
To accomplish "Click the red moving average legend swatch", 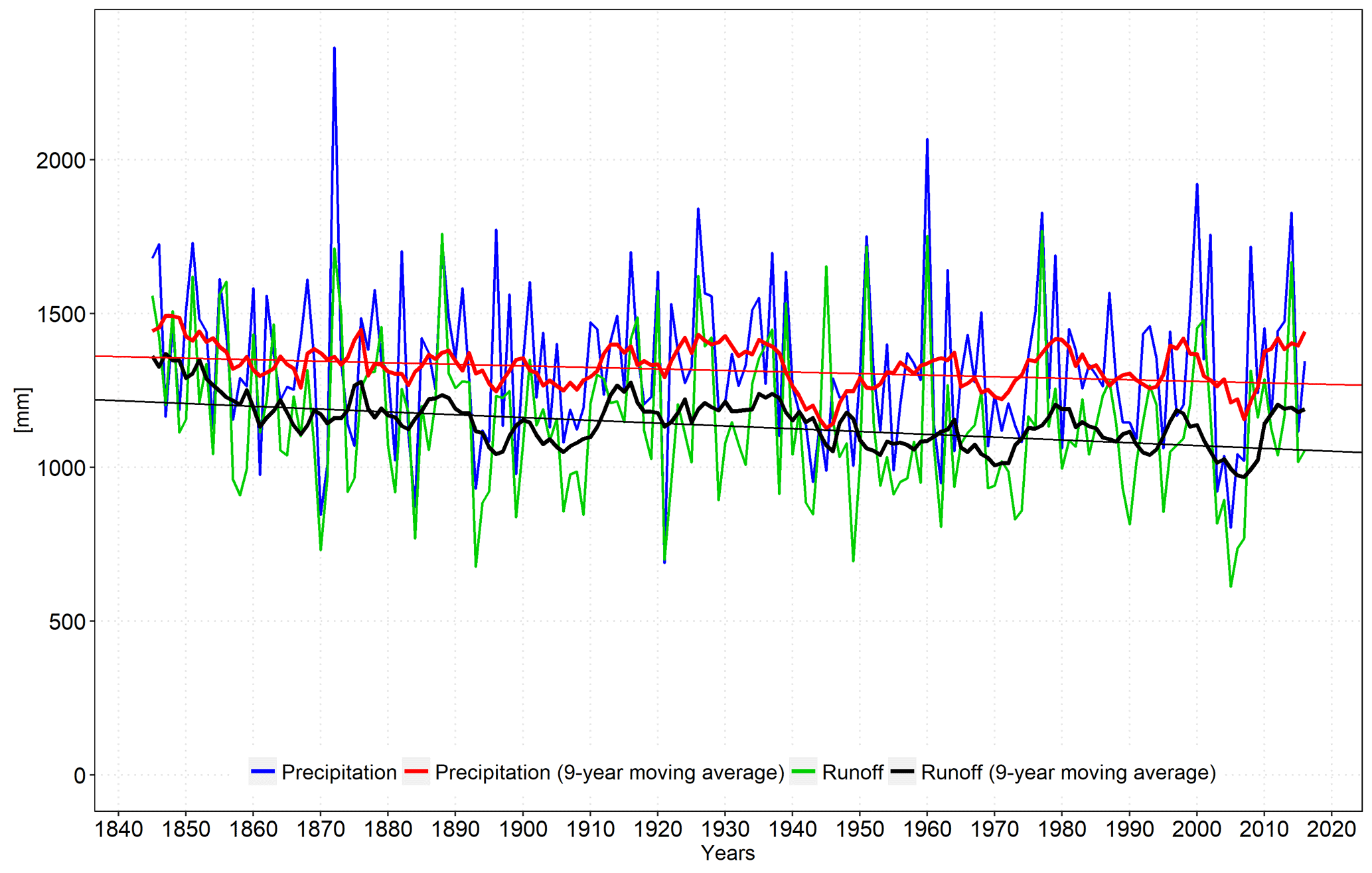I will click(416, 771).
